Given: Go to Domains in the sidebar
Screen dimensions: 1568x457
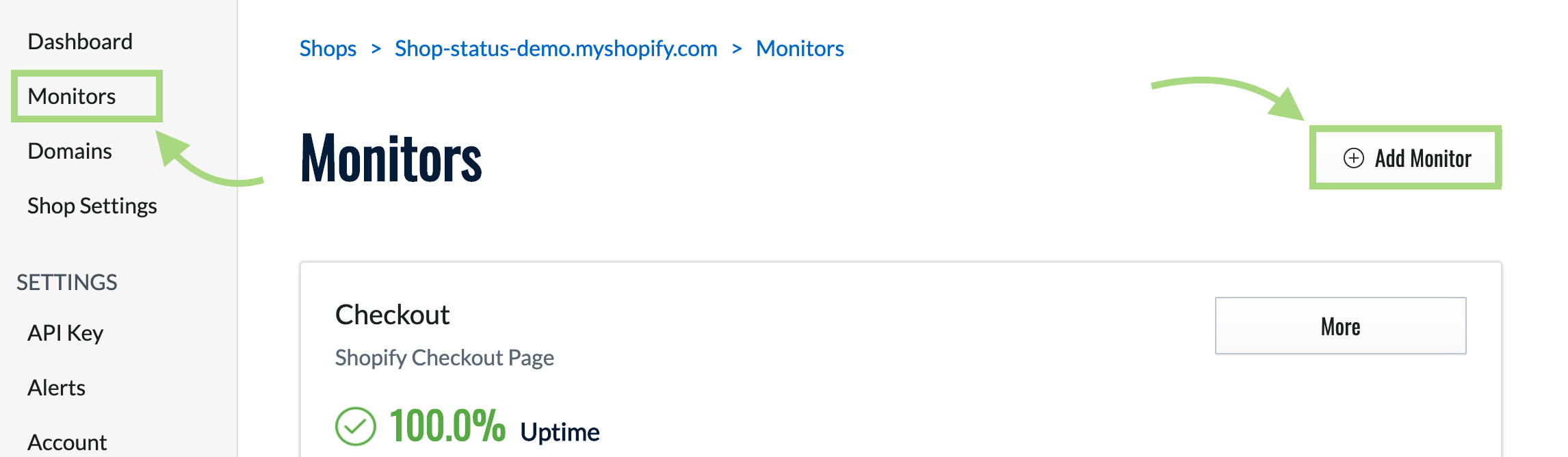Looking at the screenshot, I should pyautogui.click(x=70, y=151).
